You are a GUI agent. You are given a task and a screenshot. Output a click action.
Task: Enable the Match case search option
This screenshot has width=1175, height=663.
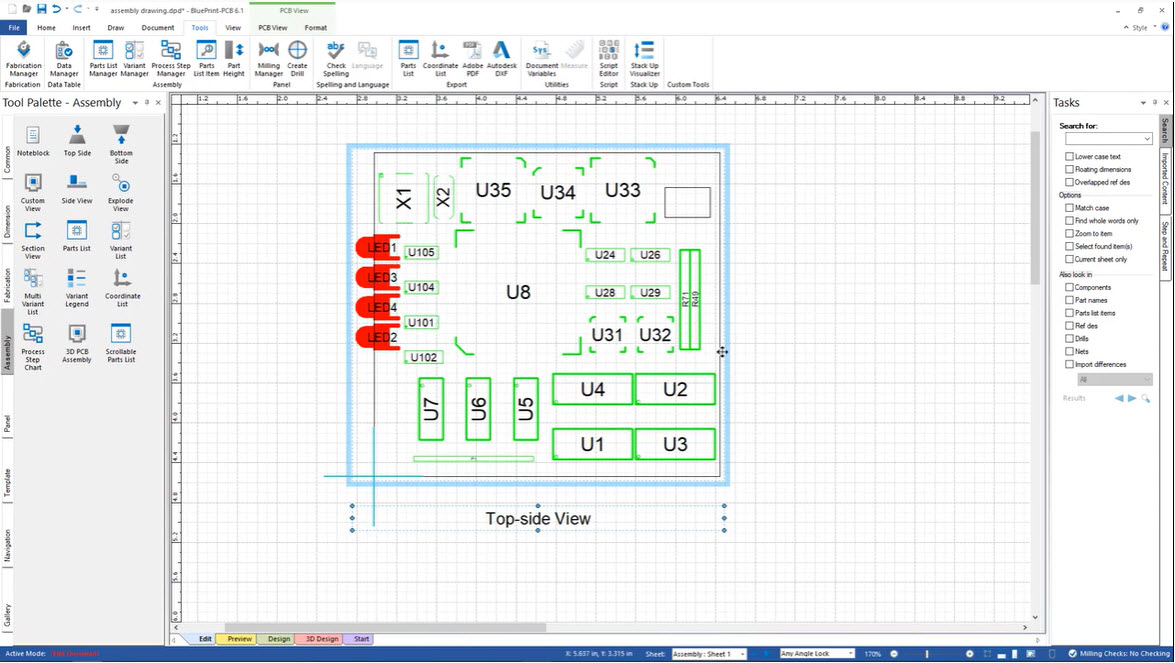[x=1069, y=207]
